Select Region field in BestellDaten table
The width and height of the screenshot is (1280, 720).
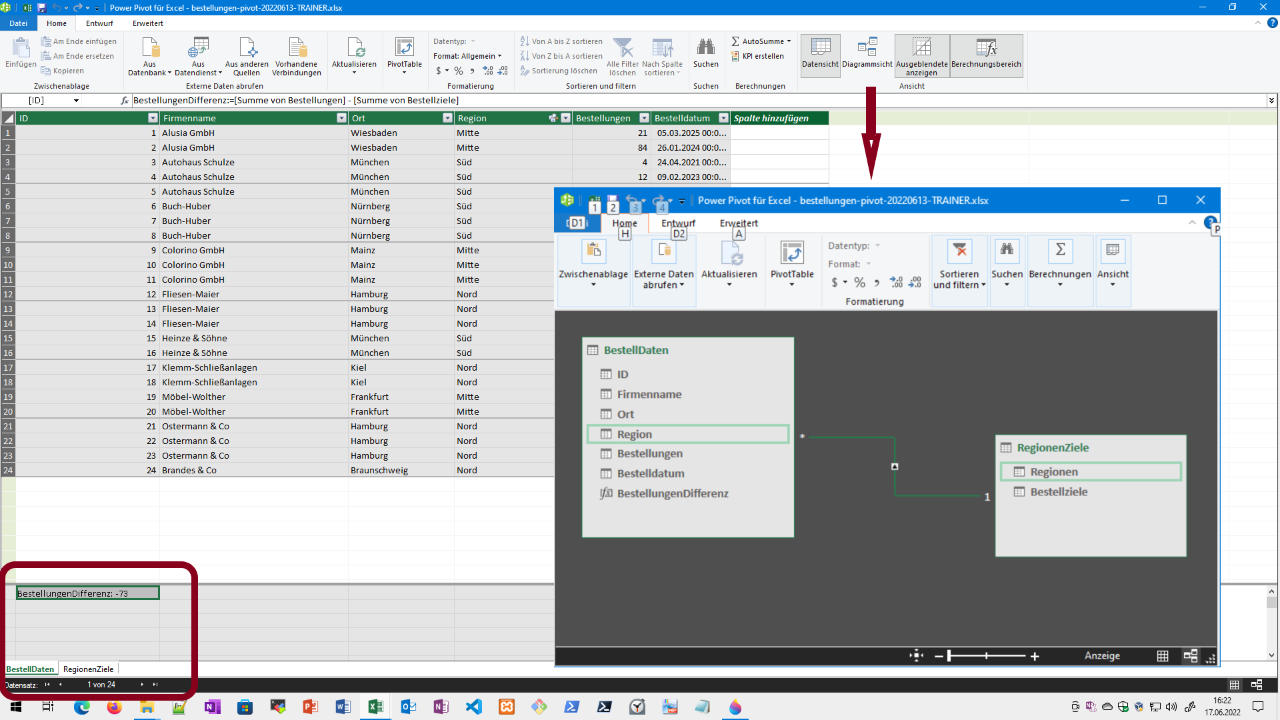687,434
